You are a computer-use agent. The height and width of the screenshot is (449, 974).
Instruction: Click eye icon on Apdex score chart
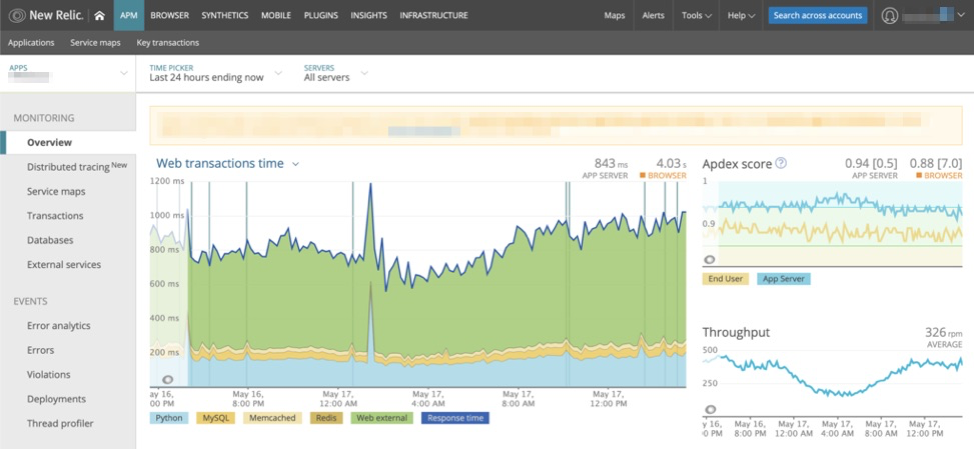tap(710, 259)
